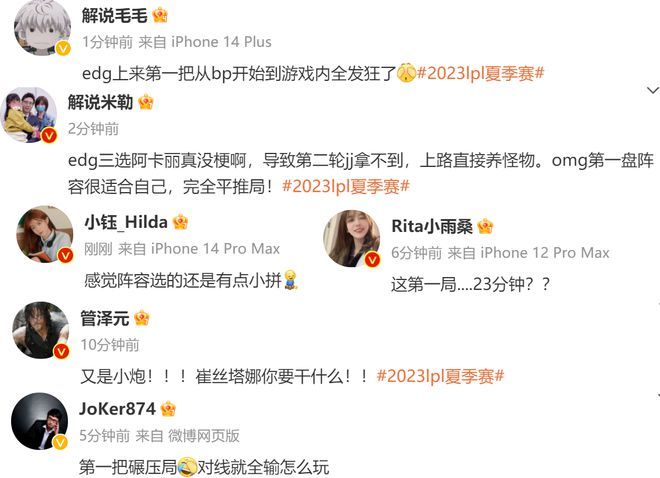Open the #2023lpl夏季赛# hashtag in 管泽元's post
The height and width of the screenshot is (478, 660).
[440, 376]
